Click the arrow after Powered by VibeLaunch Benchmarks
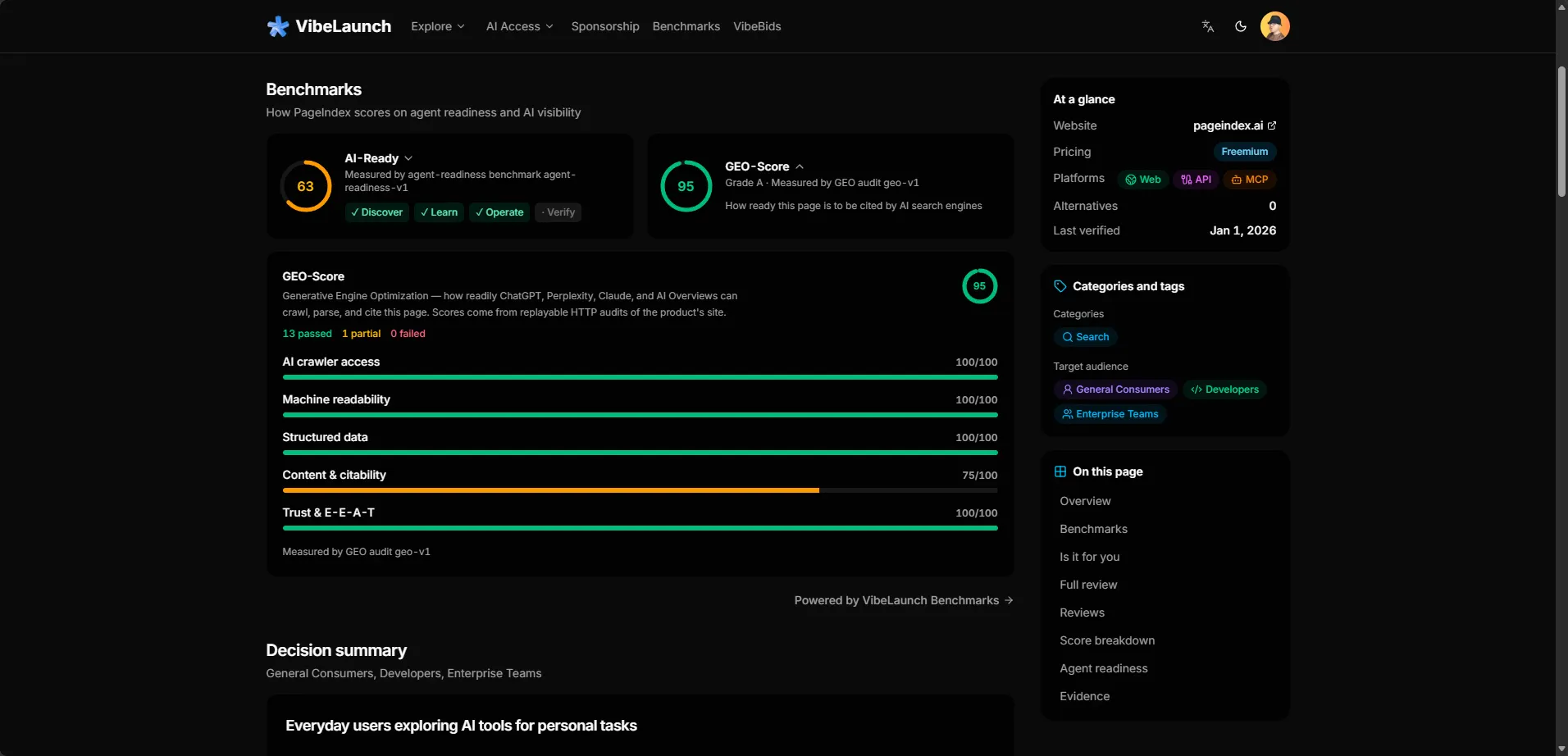Screen dimensions: 1568x756 pos(1009,600)
